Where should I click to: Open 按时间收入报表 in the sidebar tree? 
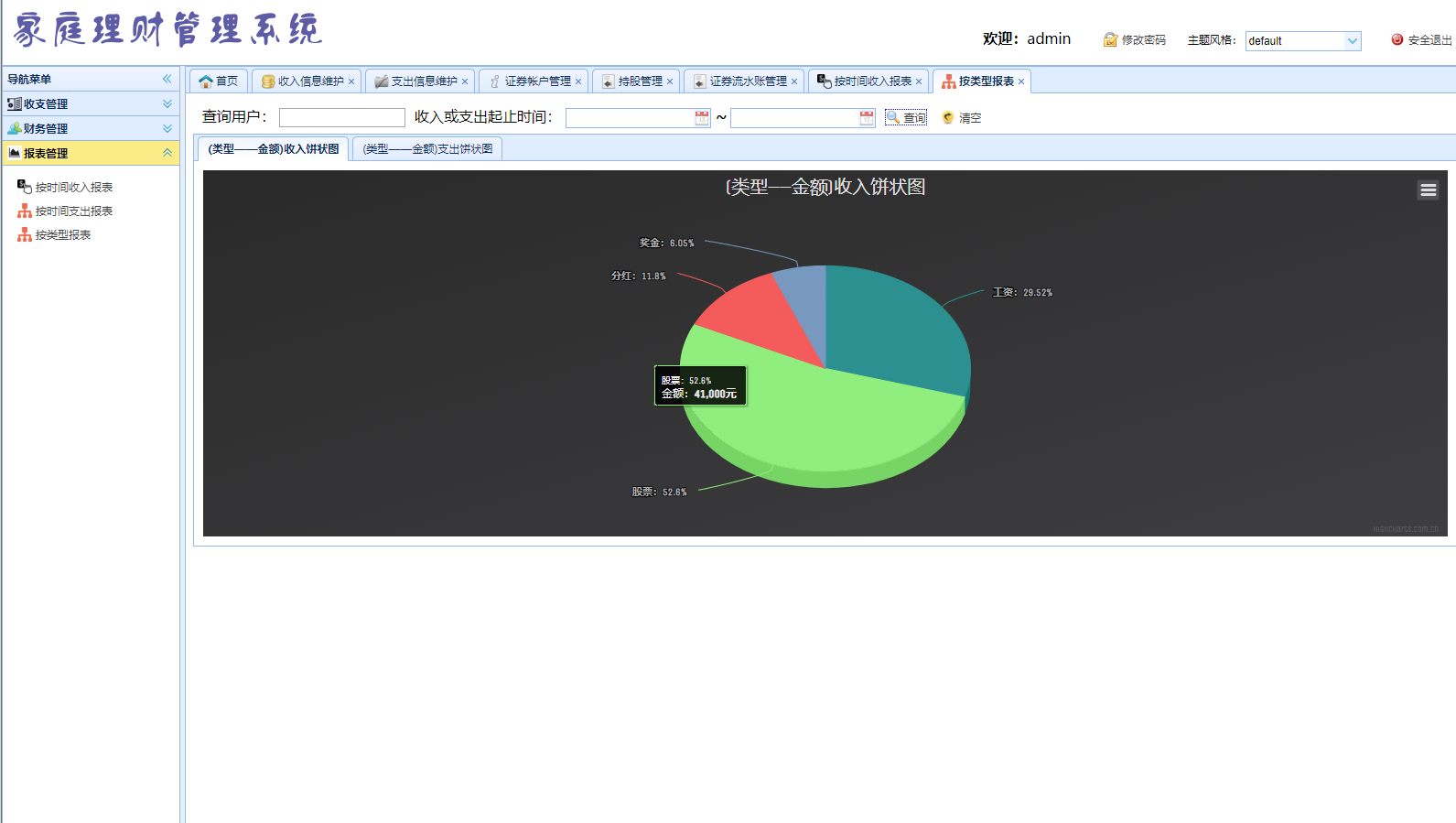point(74,188)
